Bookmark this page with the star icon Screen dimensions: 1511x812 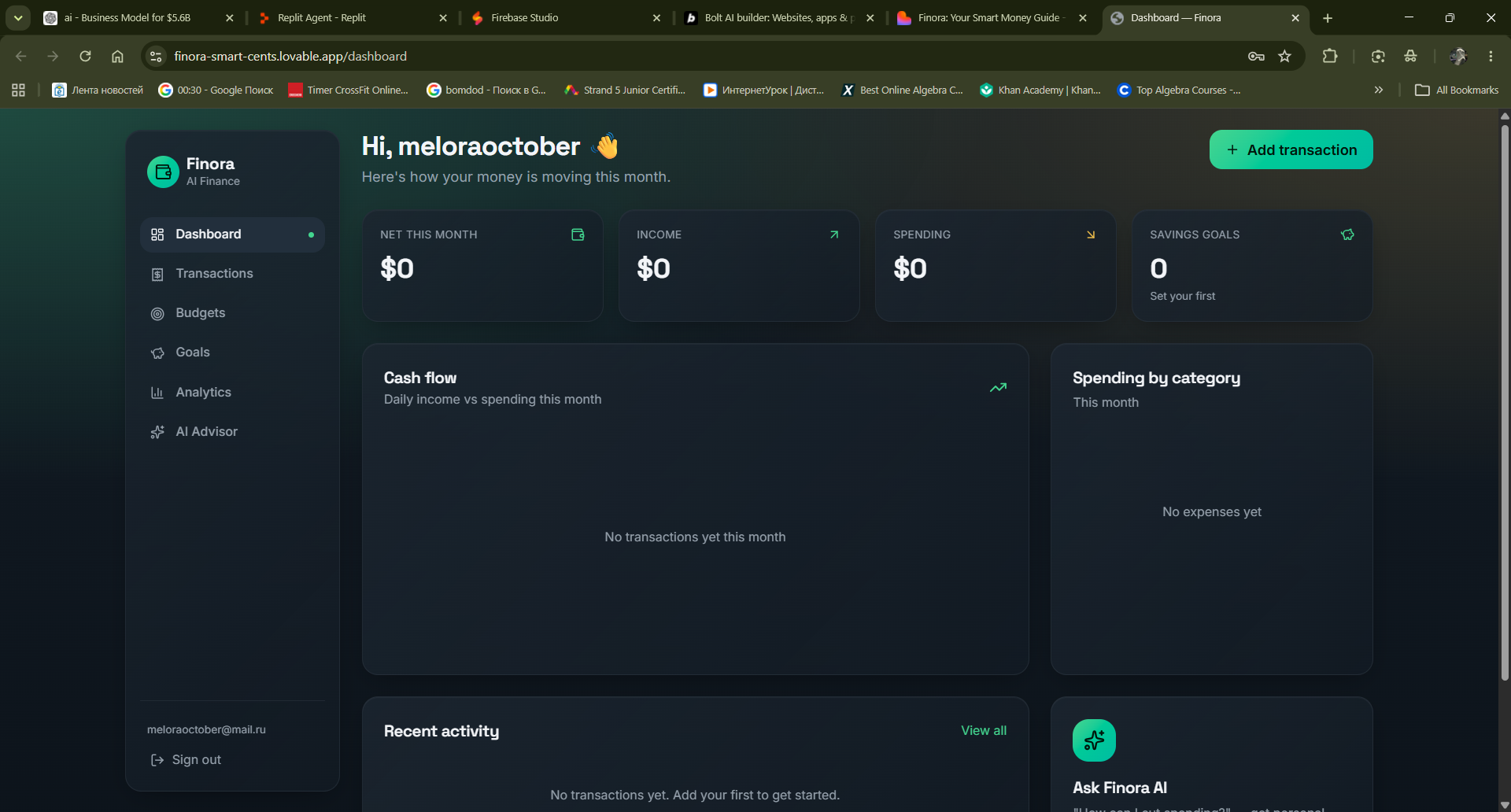(x=1285, y=56)
